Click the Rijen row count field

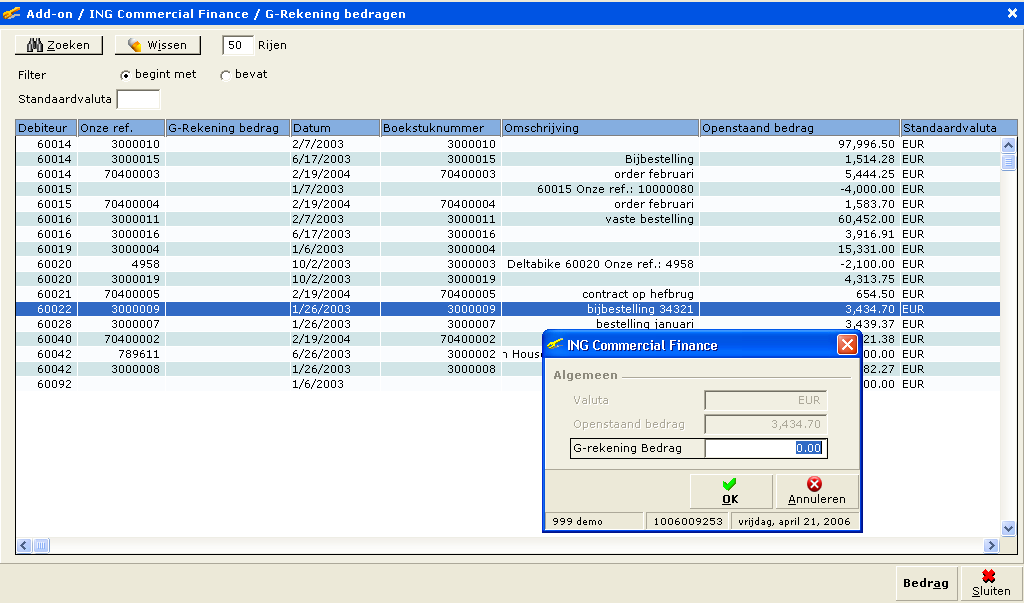(x=237, y=45)
